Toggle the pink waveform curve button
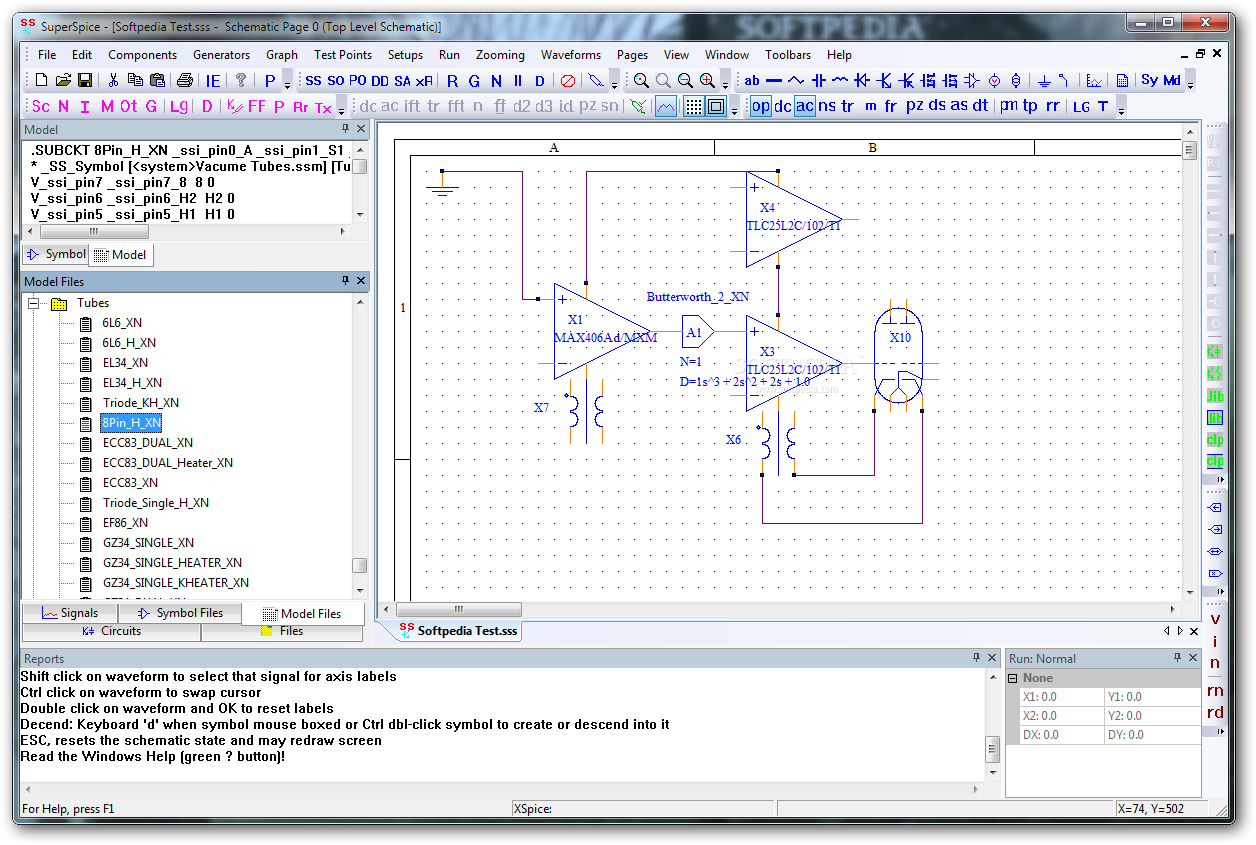This screenshot has height=845, width=1256. click(x=666, y=106)
